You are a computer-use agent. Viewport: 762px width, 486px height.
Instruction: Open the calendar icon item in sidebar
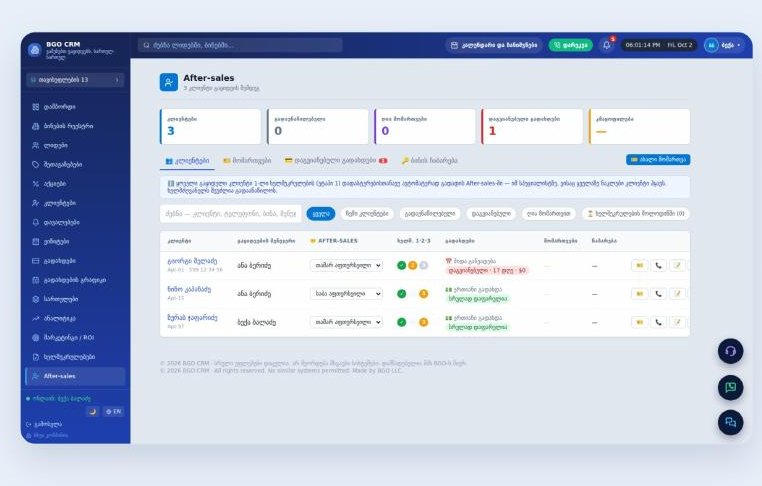click(35, 242)
